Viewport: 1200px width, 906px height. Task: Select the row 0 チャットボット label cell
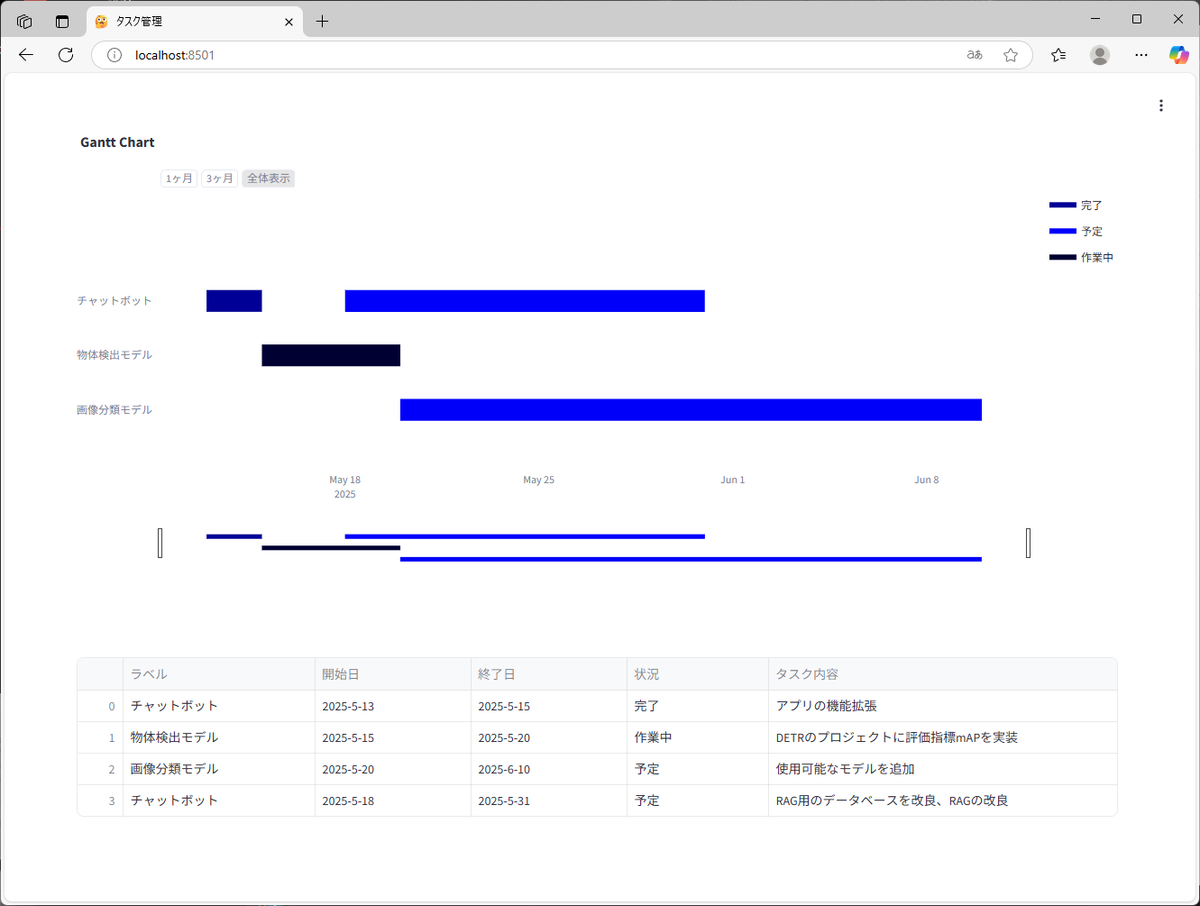[x=218, y=706]
